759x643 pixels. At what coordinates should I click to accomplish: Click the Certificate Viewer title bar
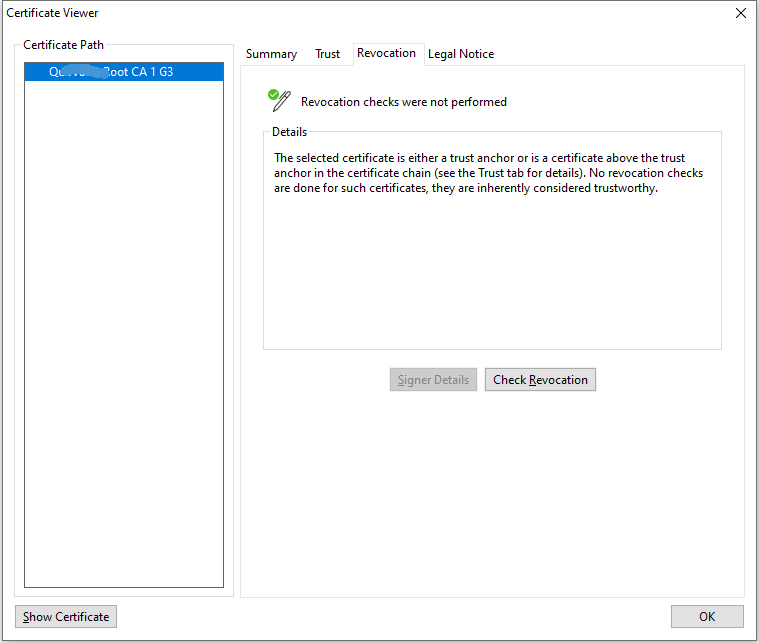(300, 13)
